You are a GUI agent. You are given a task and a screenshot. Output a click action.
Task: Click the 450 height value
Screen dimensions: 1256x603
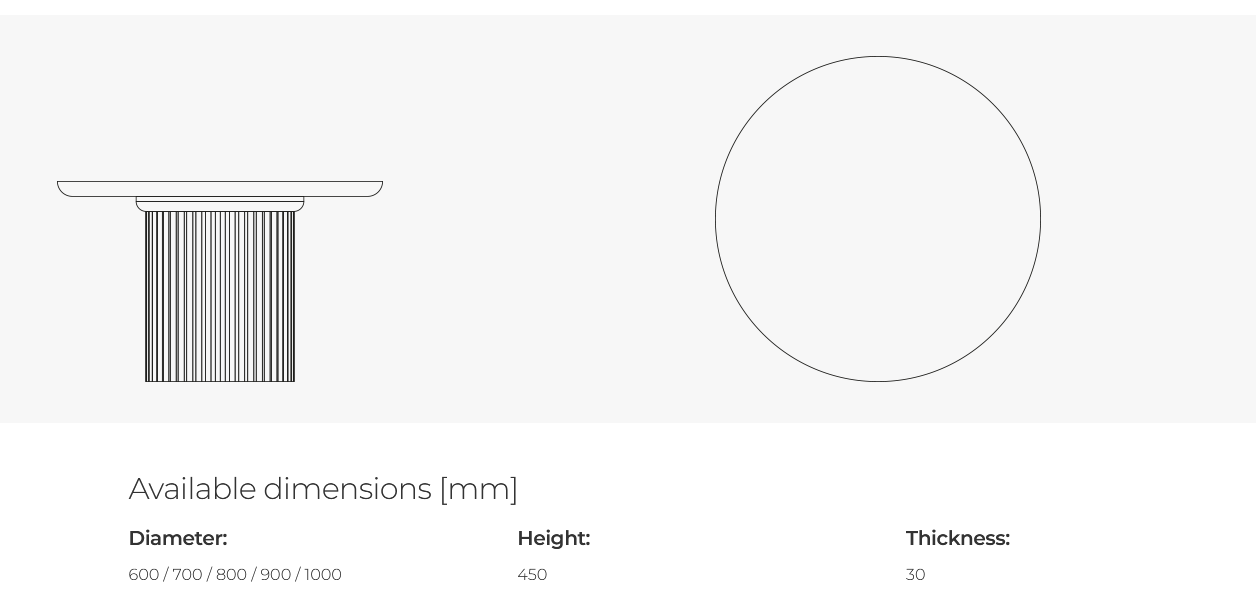pyautogui.click(x=532, y=575)
